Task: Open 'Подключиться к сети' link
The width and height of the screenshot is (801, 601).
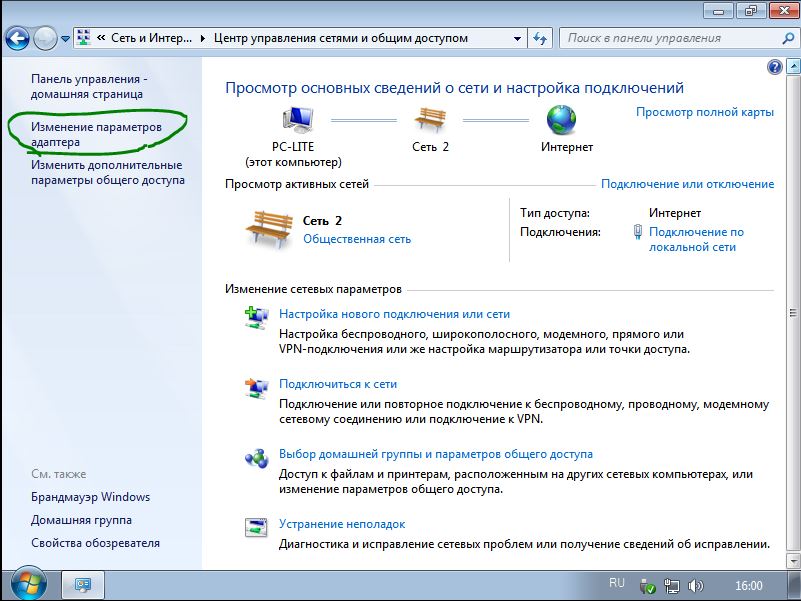Action: pos(338,384)
